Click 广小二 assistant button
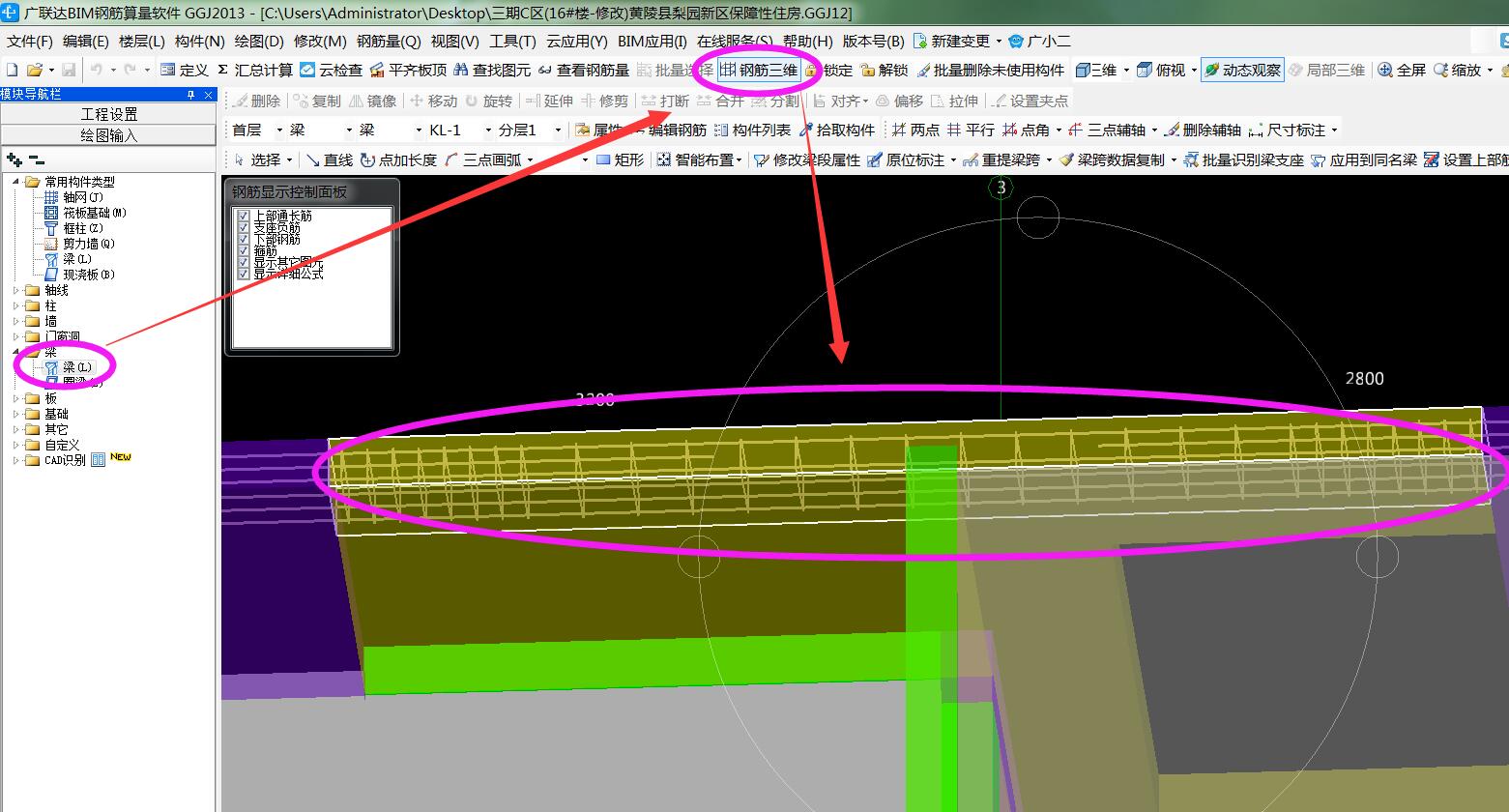The width and height of the screenshot is (1509, 812). point(1040,41)
